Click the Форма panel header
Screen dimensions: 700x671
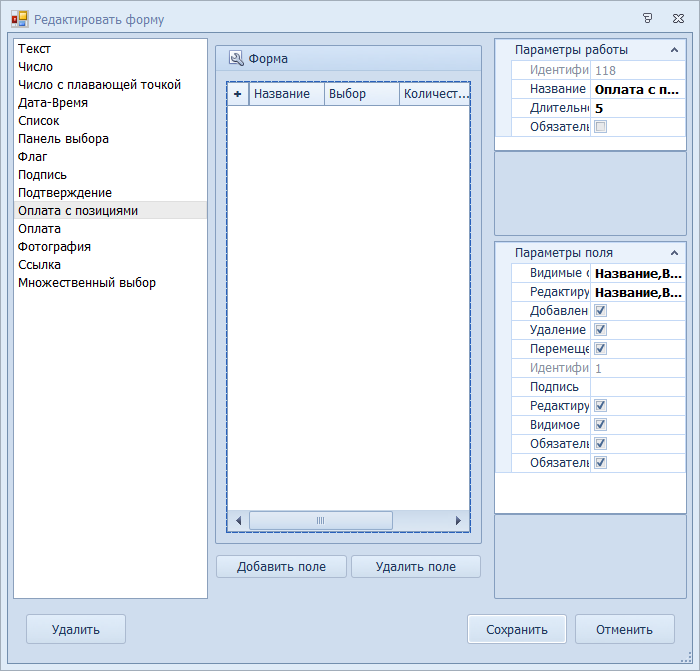pyautogui.click(x=348, y=58)
